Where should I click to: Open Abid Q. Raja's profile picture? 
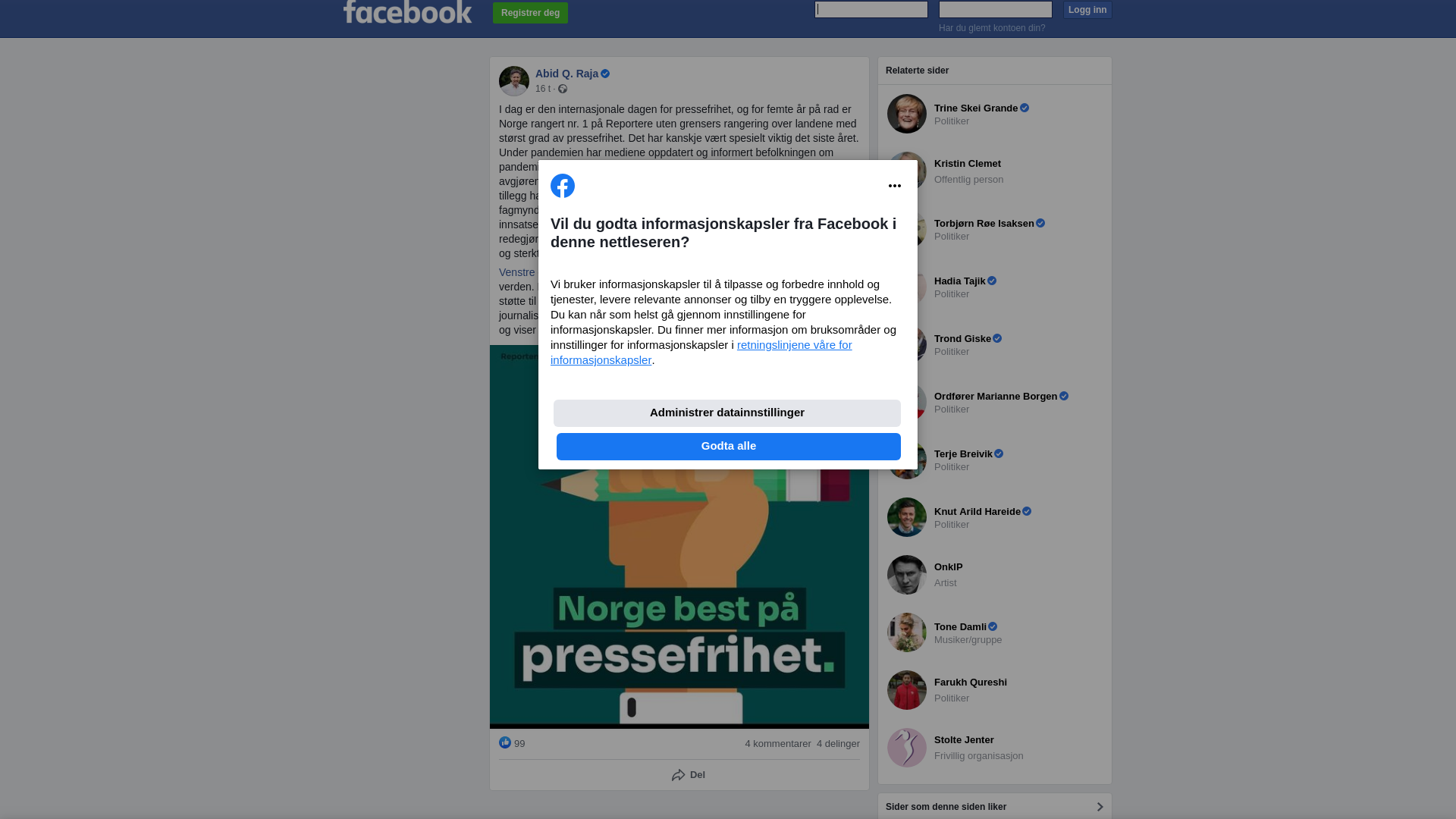click(514, 81)
